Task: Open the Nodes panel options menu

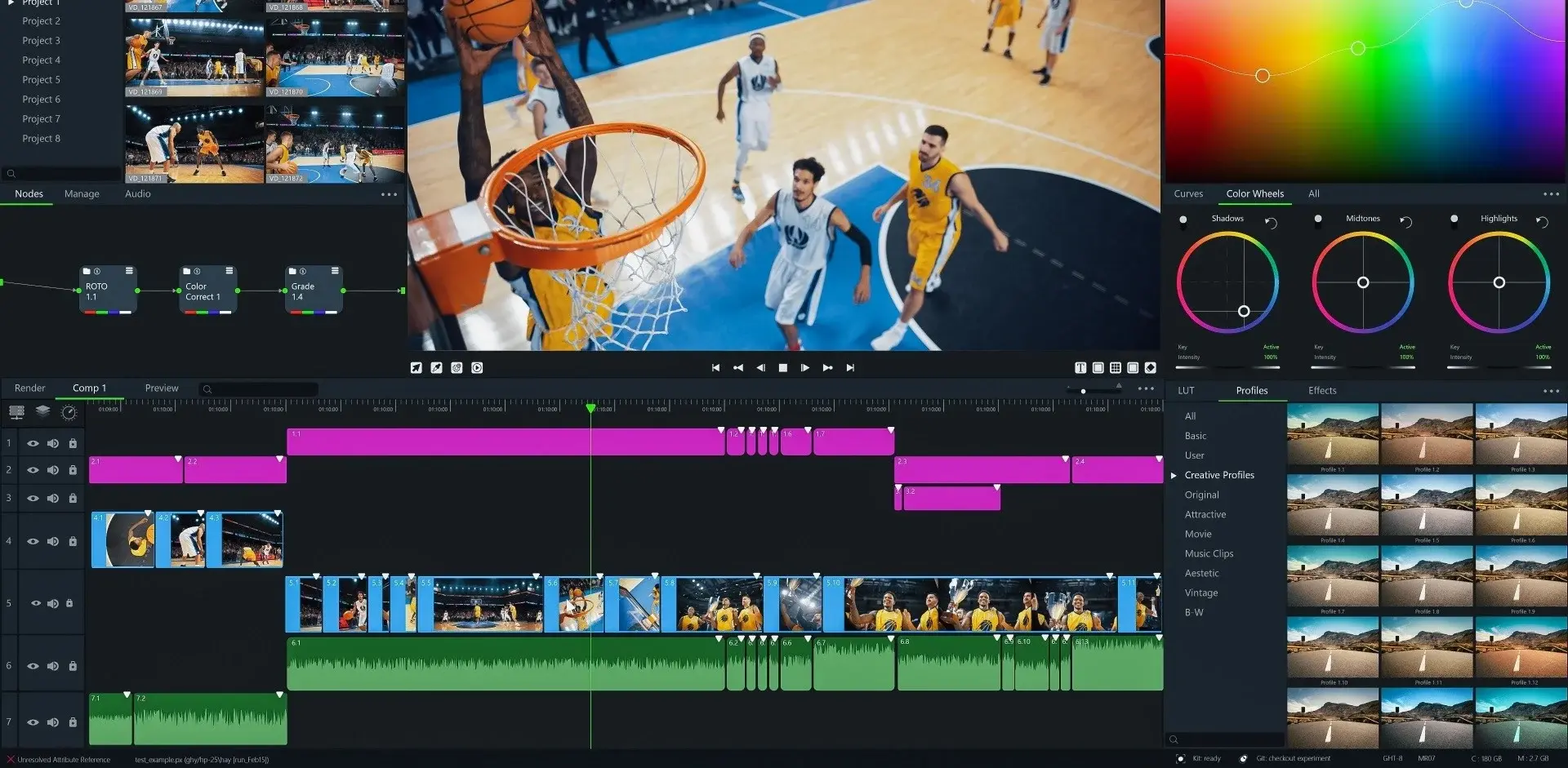Action: (x=389, y=194)
